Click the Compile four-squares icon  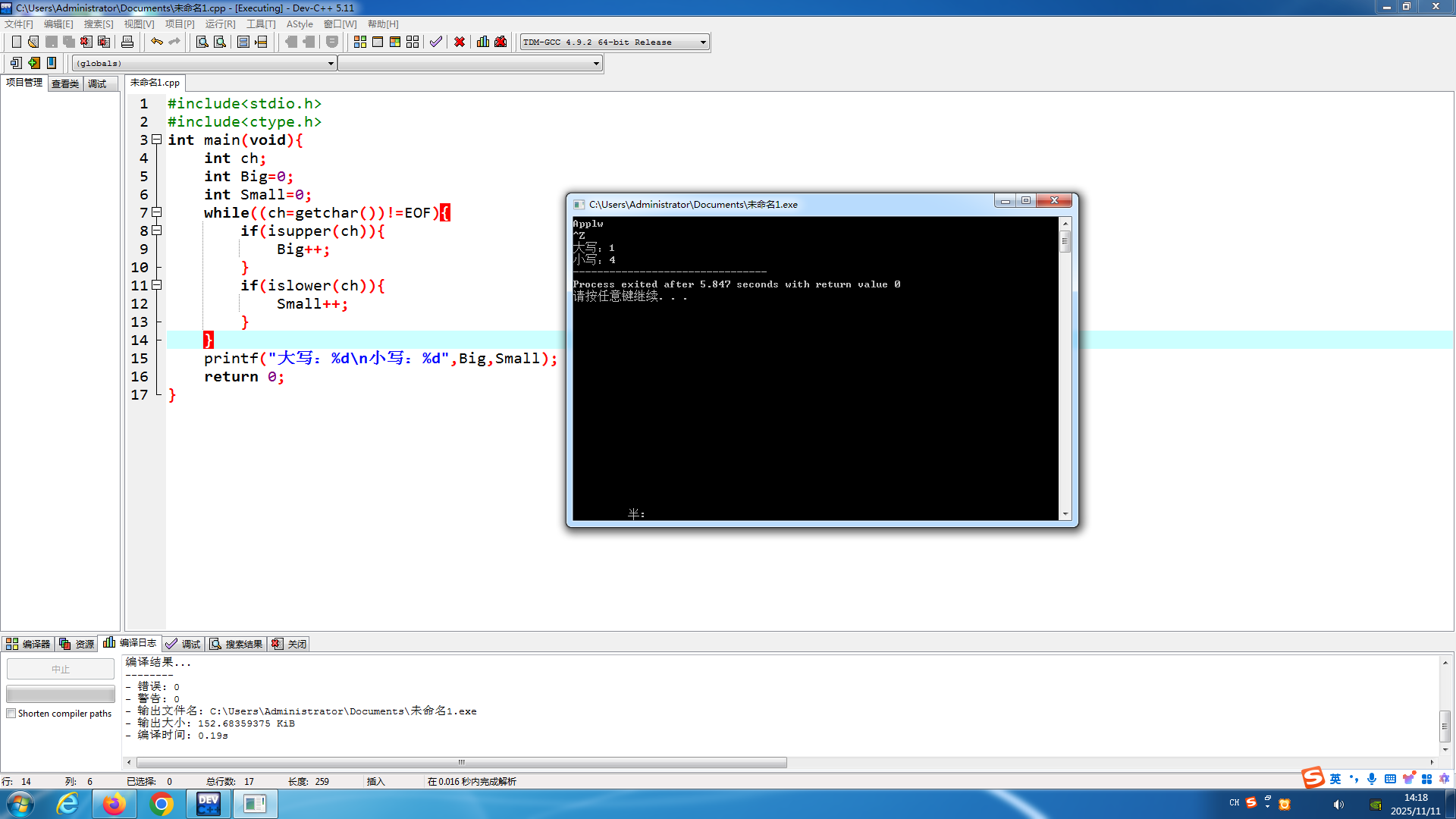pos(360,42)
